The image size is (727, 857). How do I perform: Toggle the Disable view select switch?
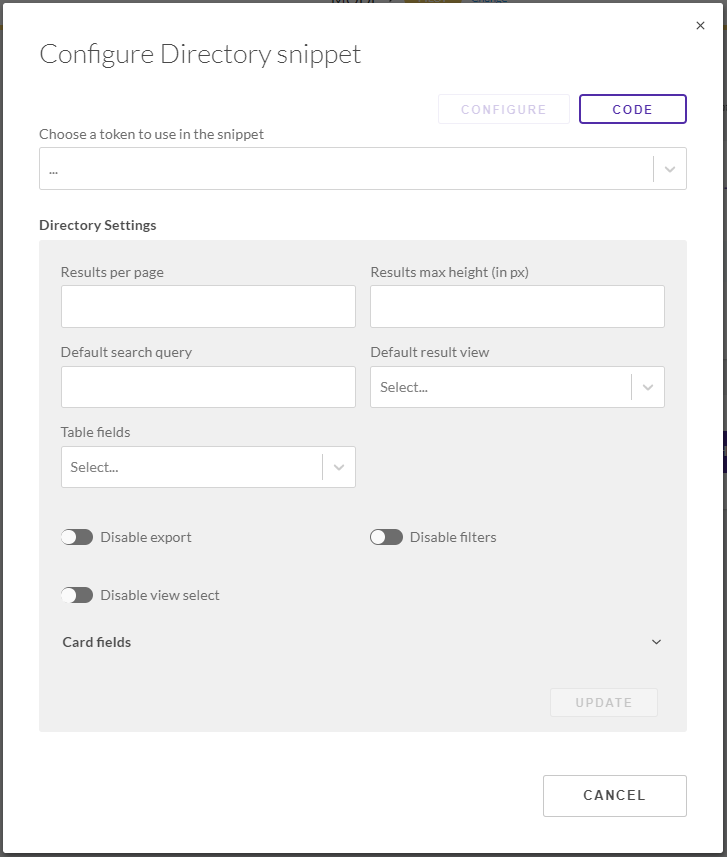[x=77, y=595]
